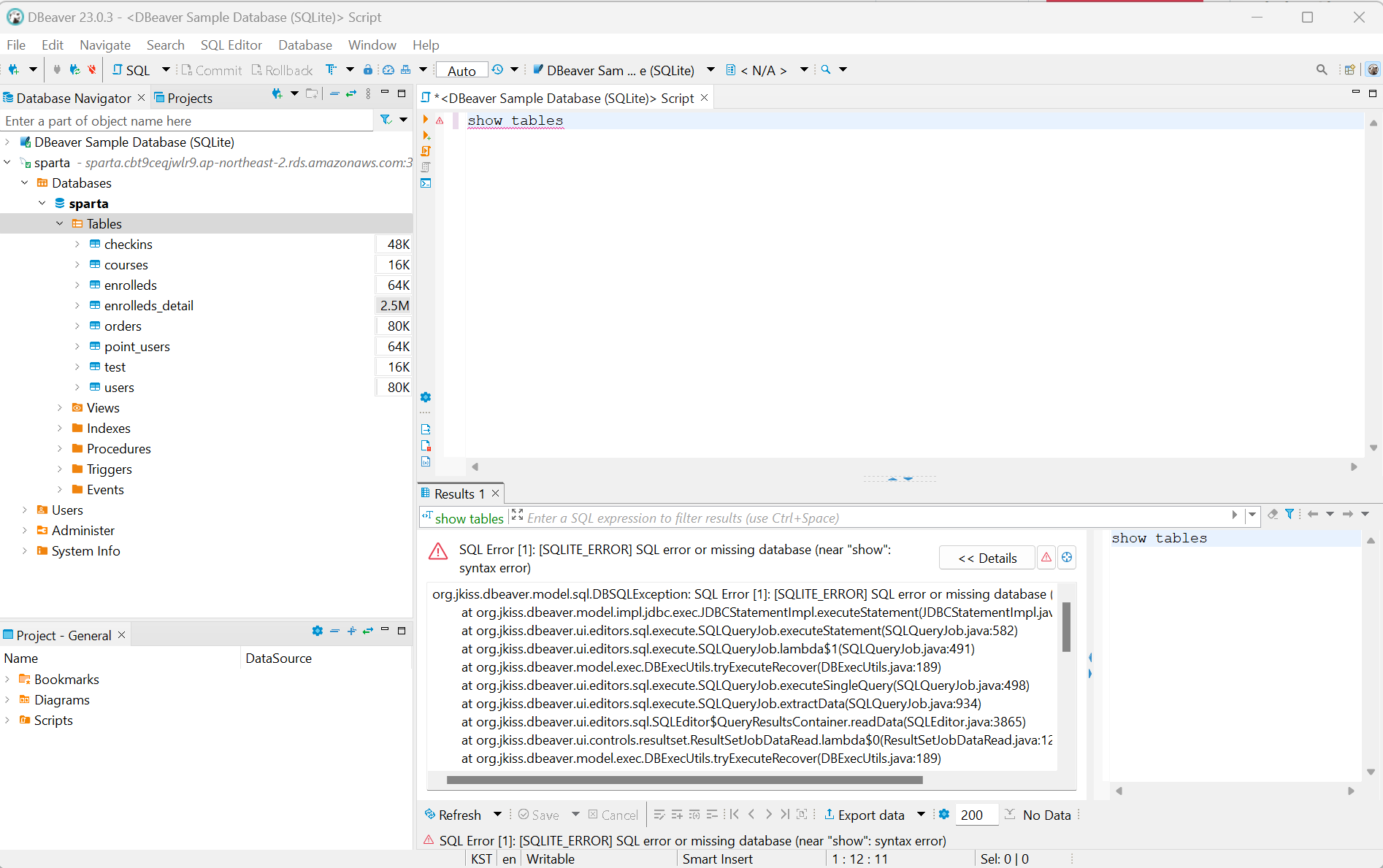Open Refresh dropdown arrow in results
Viewport: 1383px width, 868px height.
[x=497, y=814]
